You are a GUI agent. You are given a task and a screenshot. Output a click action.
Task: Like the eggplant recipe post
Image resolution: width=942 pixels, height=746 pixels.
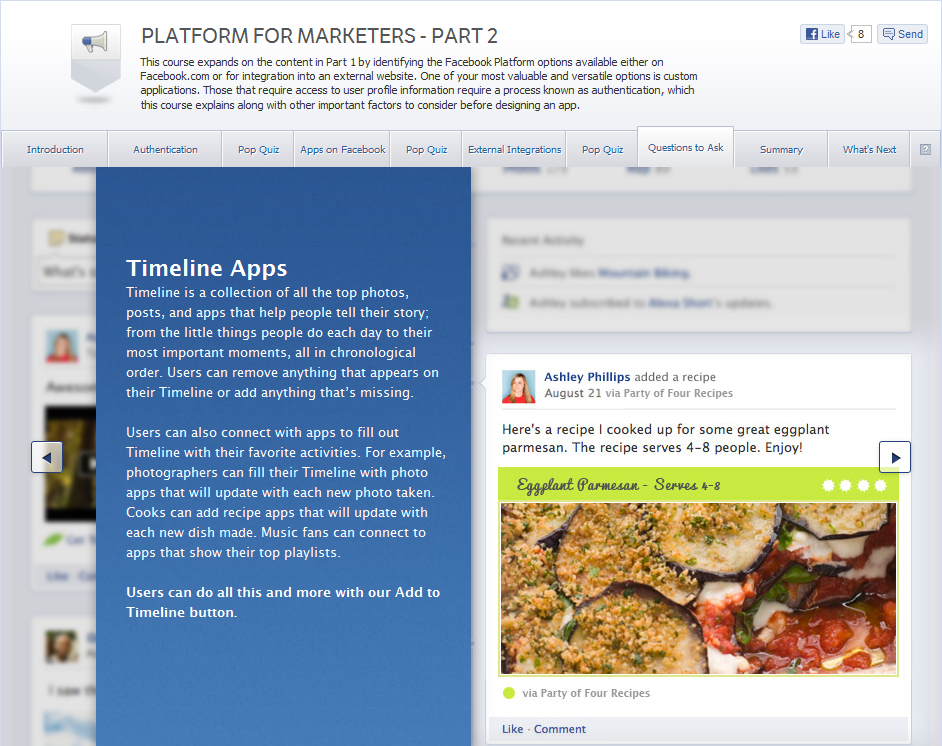tap(512, 729)
